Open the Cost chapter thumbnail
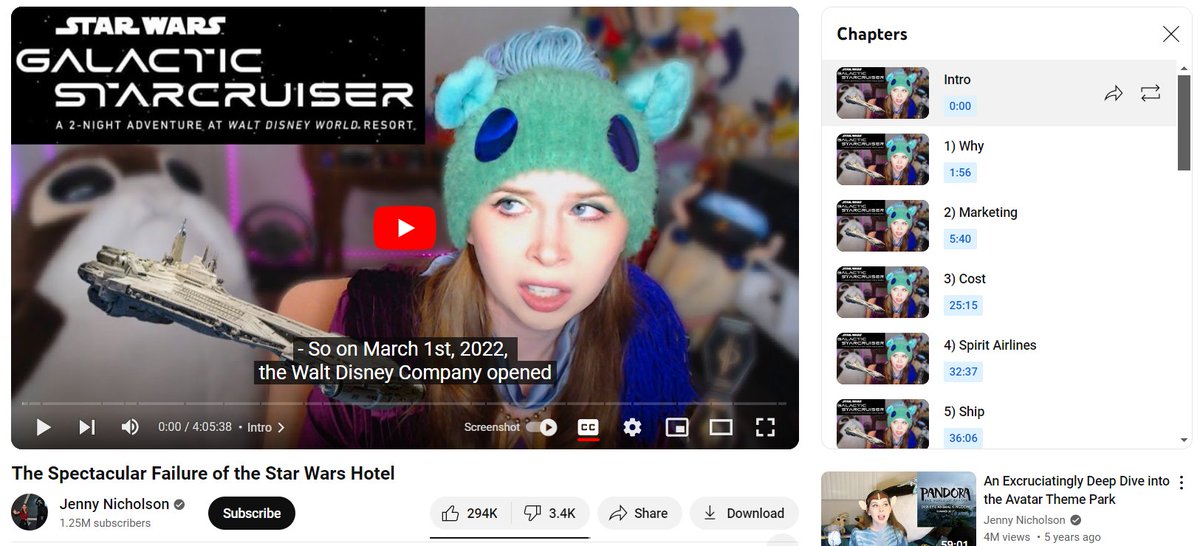Viewport: 1200px width, 546px height. point(883,292)
